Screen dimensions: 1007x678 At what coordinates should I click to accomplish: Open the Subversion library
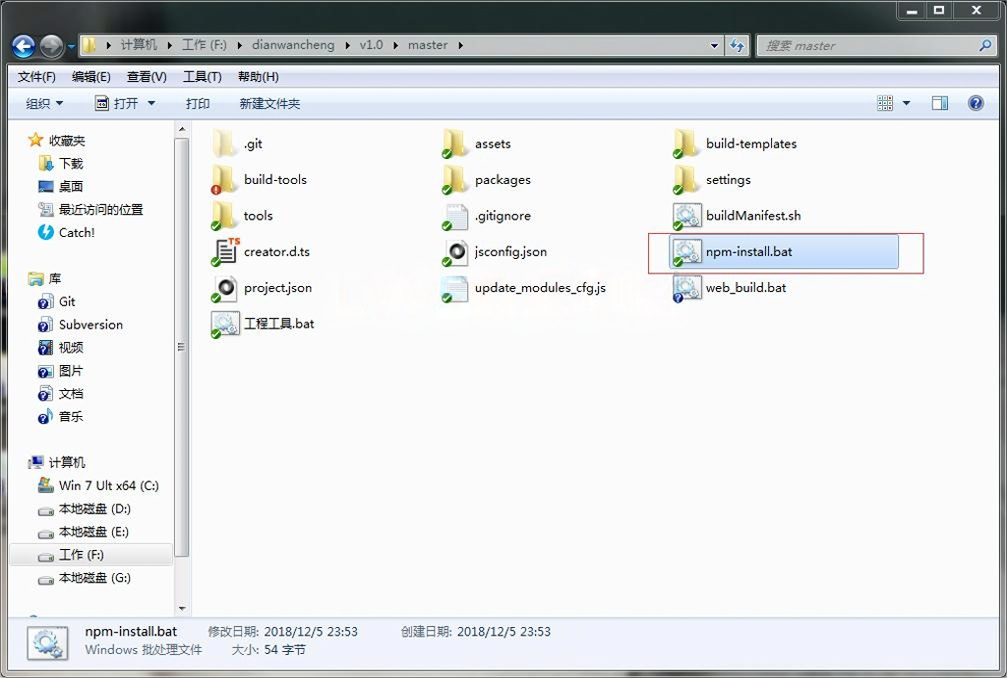tap(80, 325)
